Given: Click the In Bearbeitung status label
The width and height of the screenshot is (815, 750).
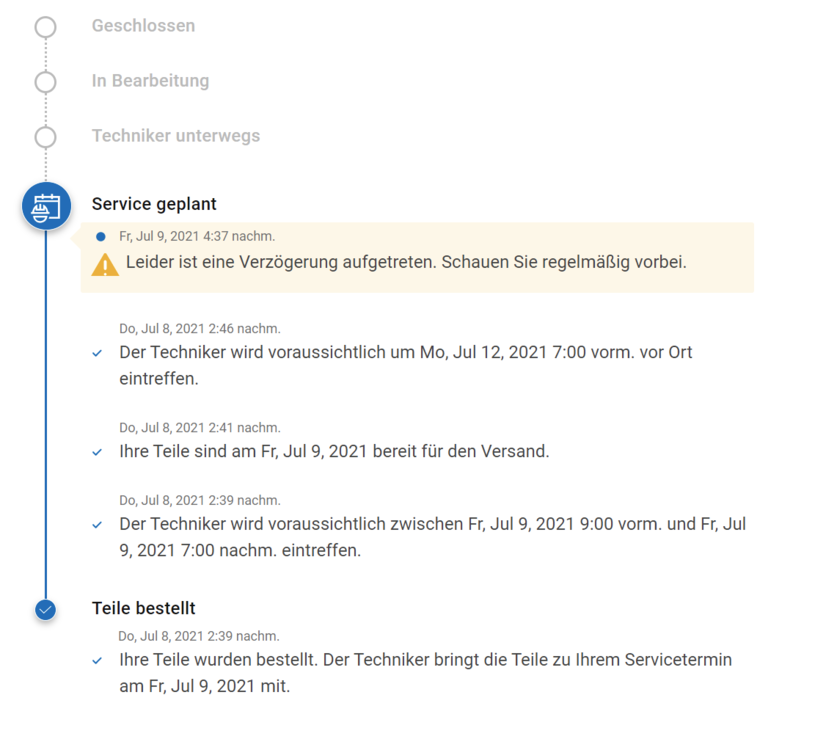Looking at the screenshot, I should [150, 81].
